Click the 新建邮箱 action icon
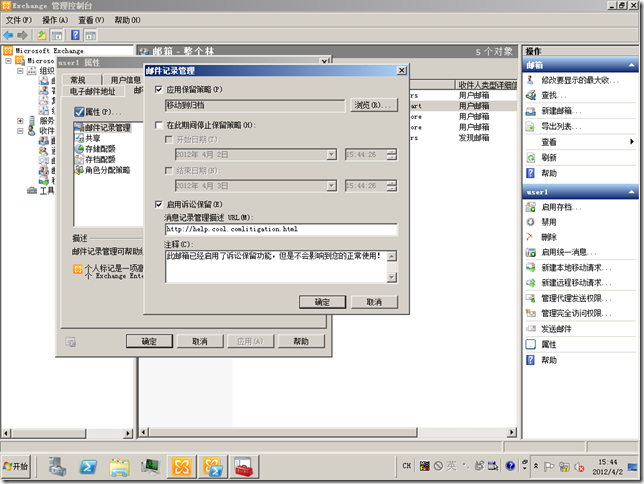This screenshot has height=484, width=644. pos(532,111)
